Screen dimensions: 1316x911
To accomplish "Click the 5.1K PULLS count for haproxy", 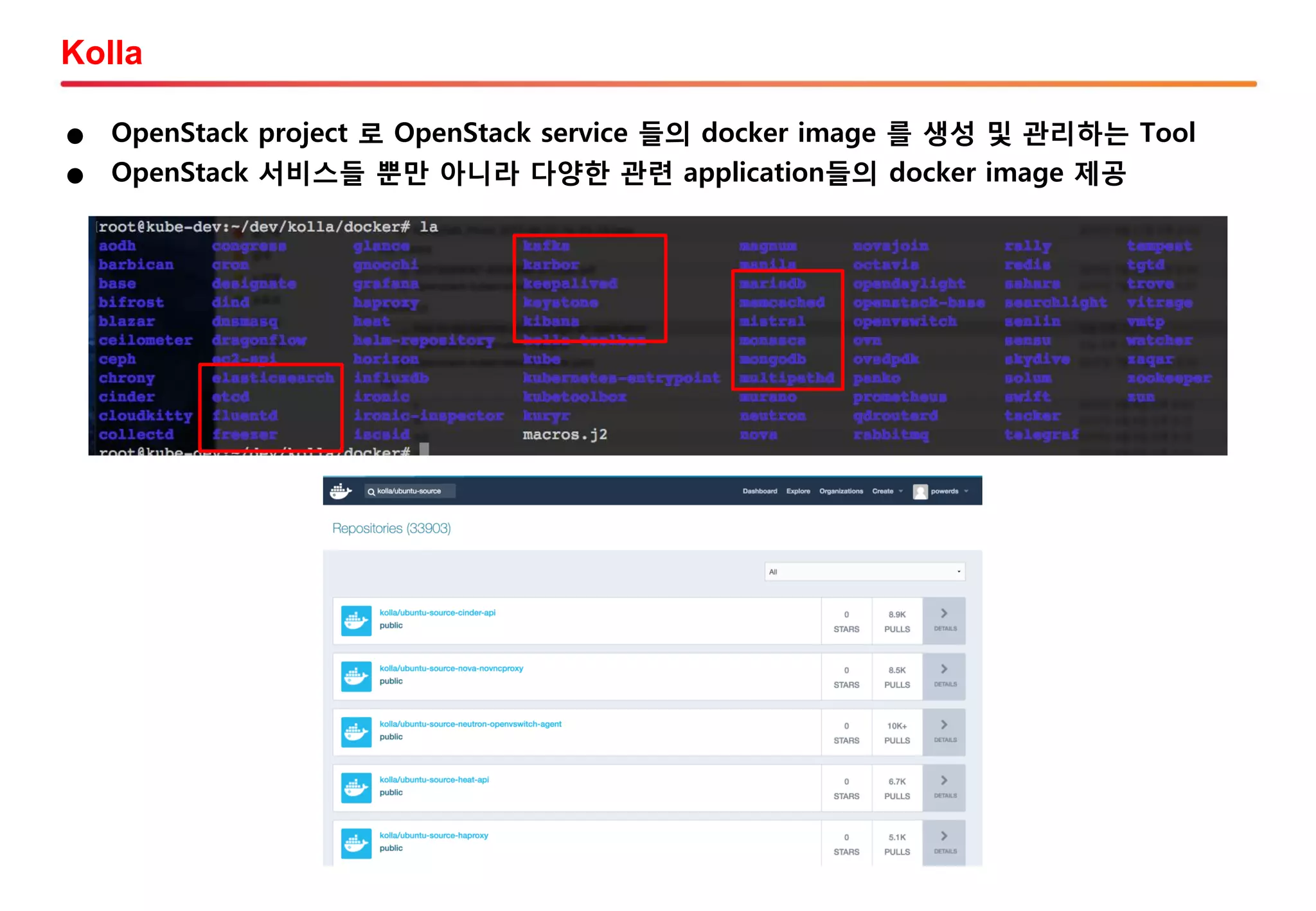I will coord(897,844).
